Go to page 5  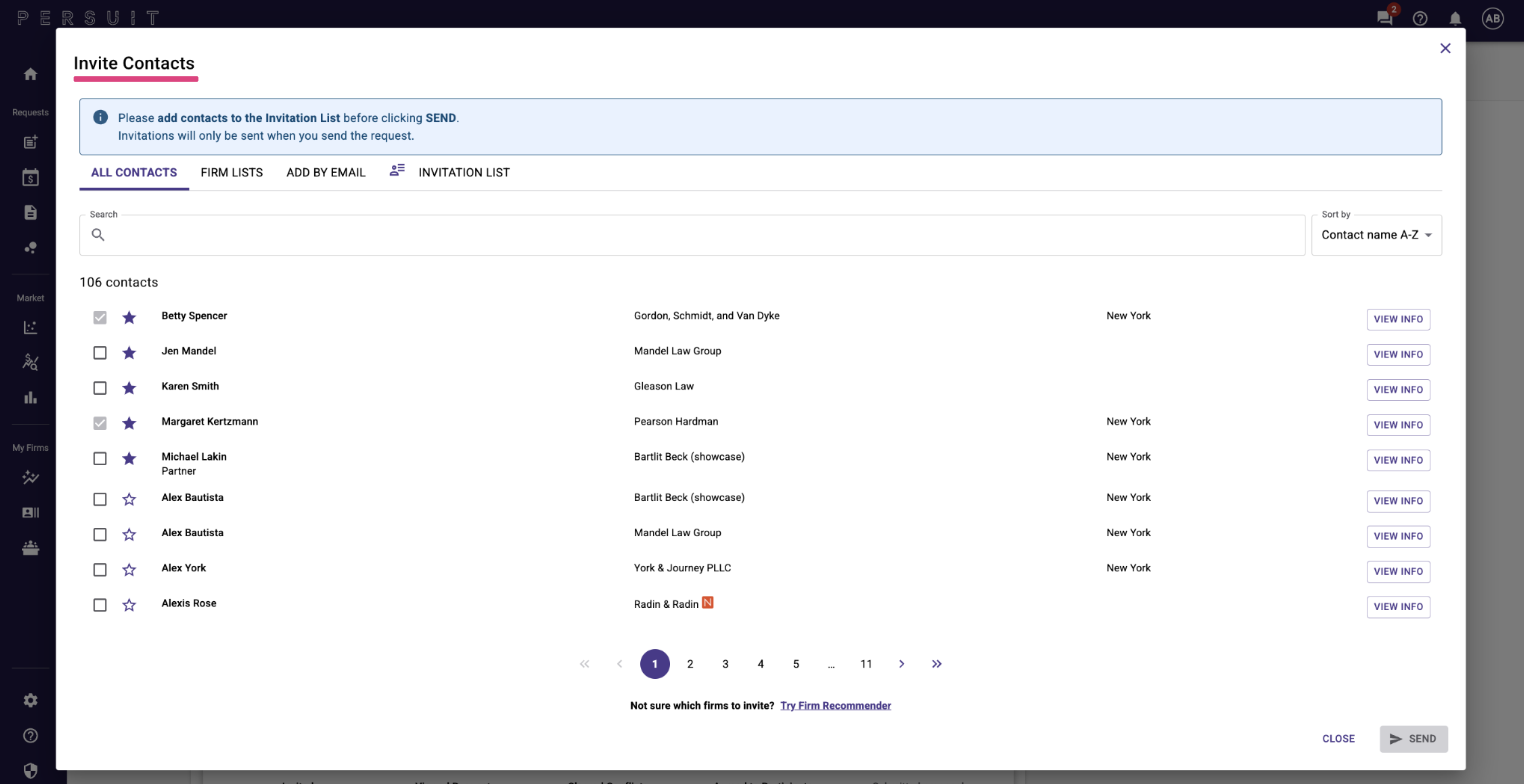pos(796,664)
